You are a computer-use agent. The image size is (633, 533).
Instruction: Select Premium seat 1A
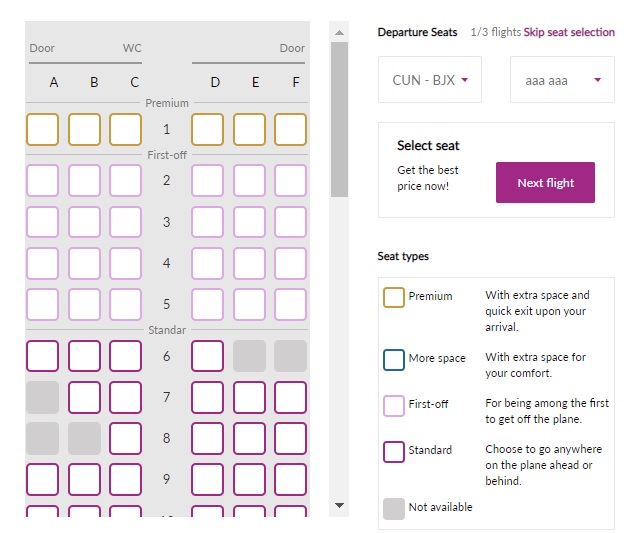pos(42,130)
